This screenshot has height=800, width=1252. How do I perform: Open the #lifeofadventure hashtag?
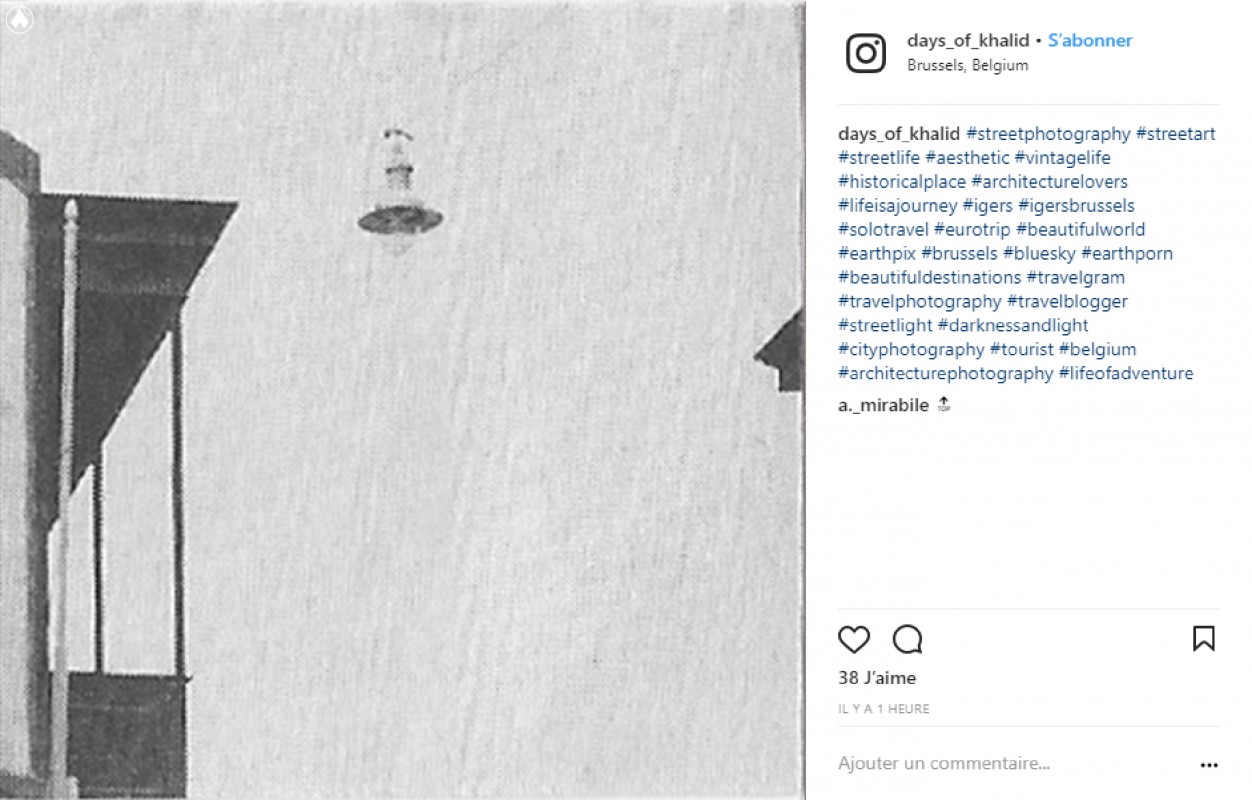(x=1126, y=374)
